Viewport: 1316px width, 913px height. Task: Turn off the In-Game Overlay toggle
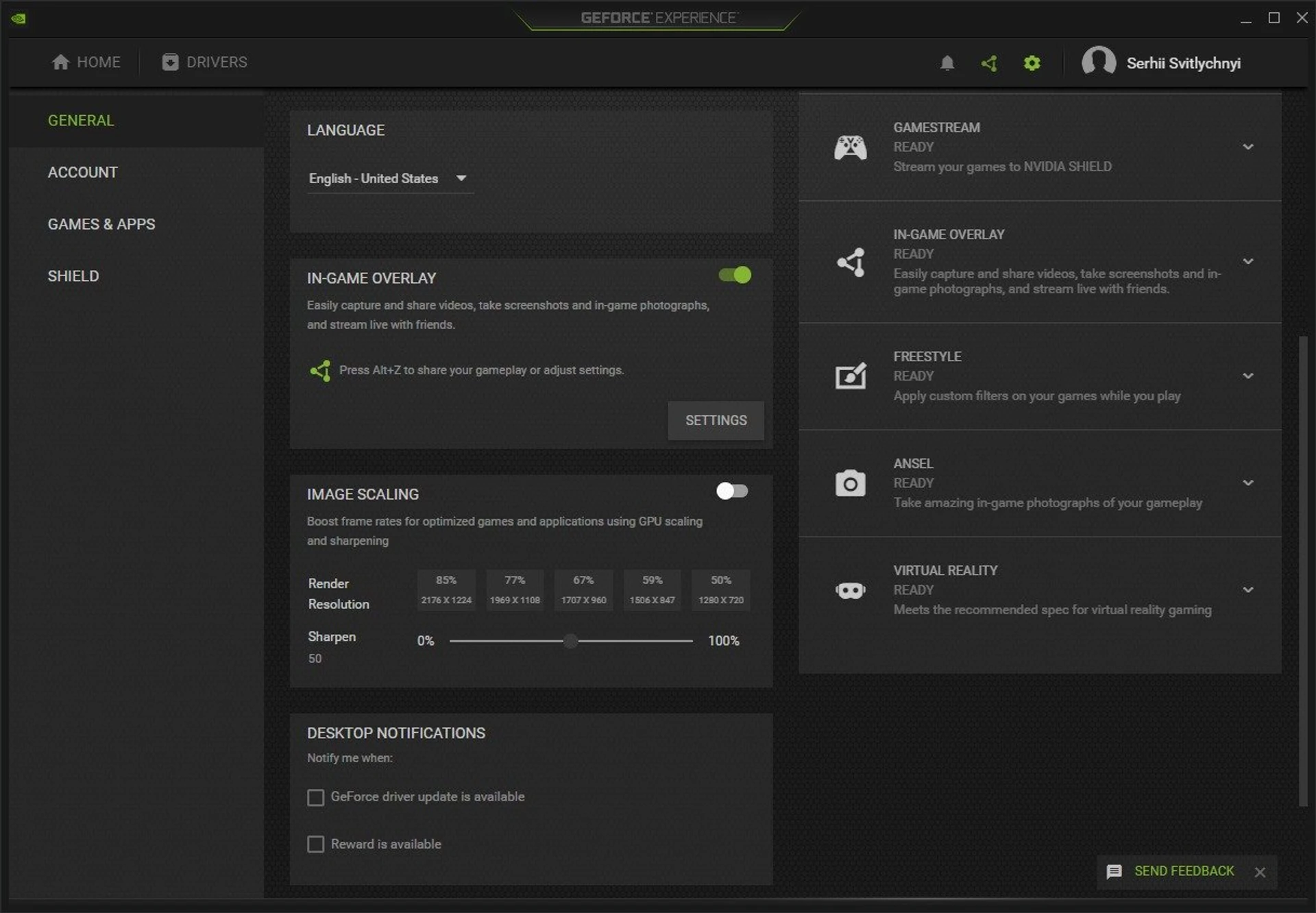click(735, 276)
